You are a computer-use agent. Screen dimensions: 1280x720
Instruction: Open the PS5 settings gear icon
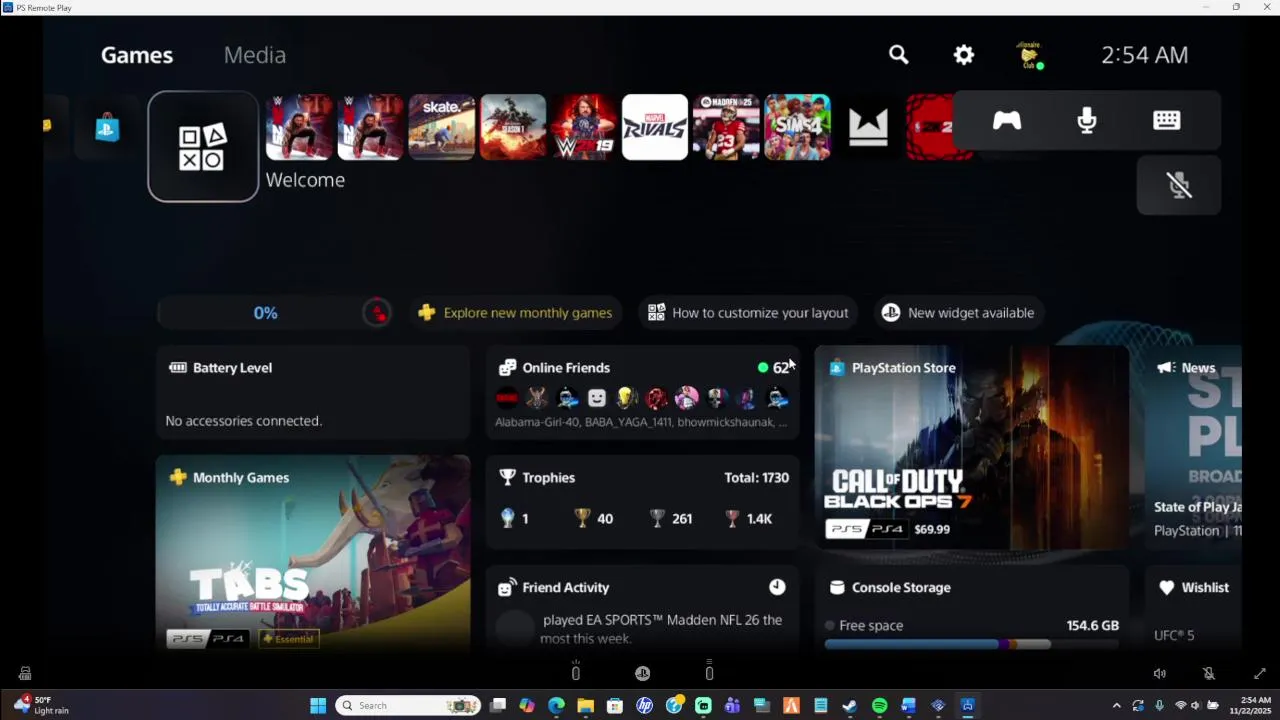click(964, 55)
